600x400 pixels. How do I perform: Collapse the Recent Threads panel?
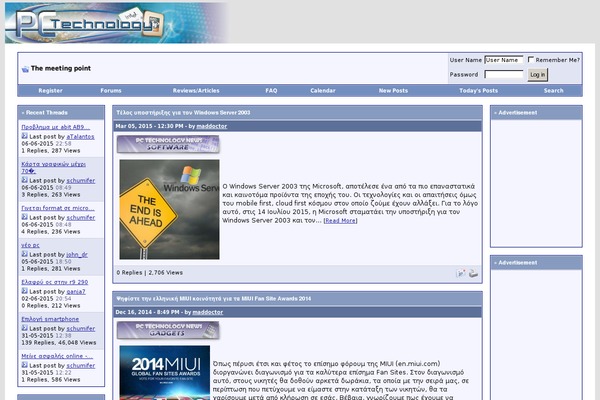pos(23,113)
